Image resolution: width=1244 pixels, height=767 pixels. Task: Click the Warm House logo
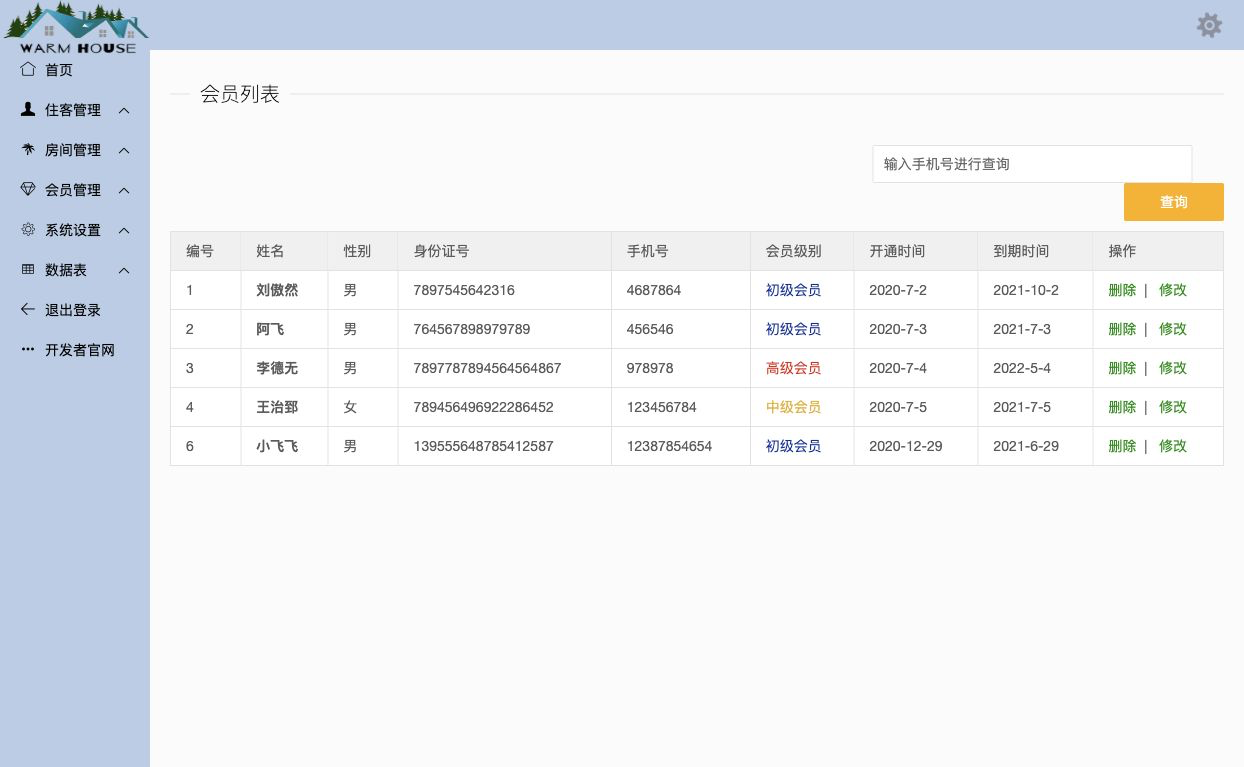(x=76, y=28)
